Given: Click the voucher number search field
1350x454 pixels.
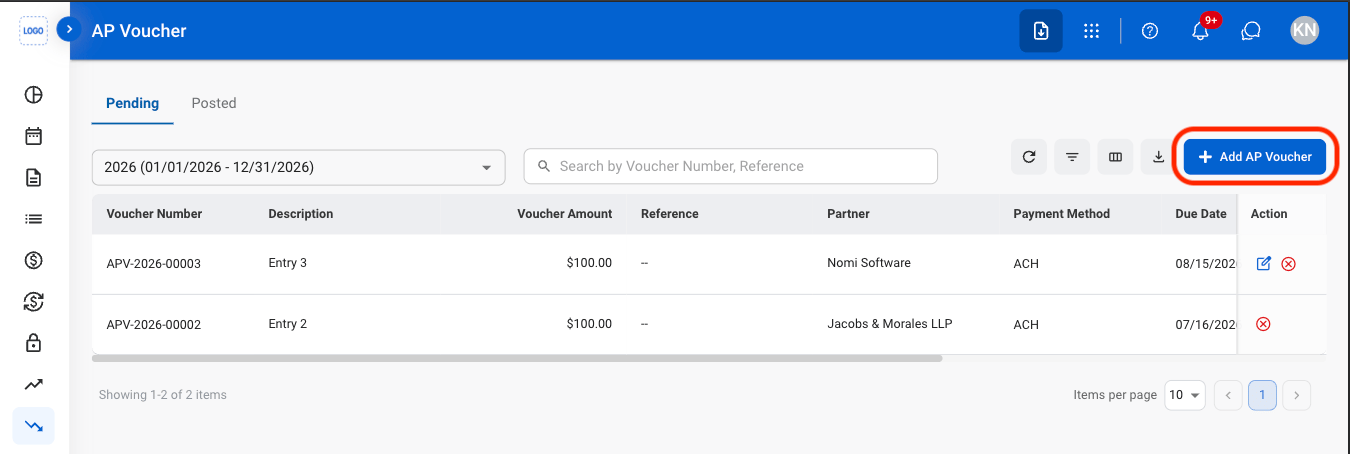Looking at the screenshot, I should 731,166.
